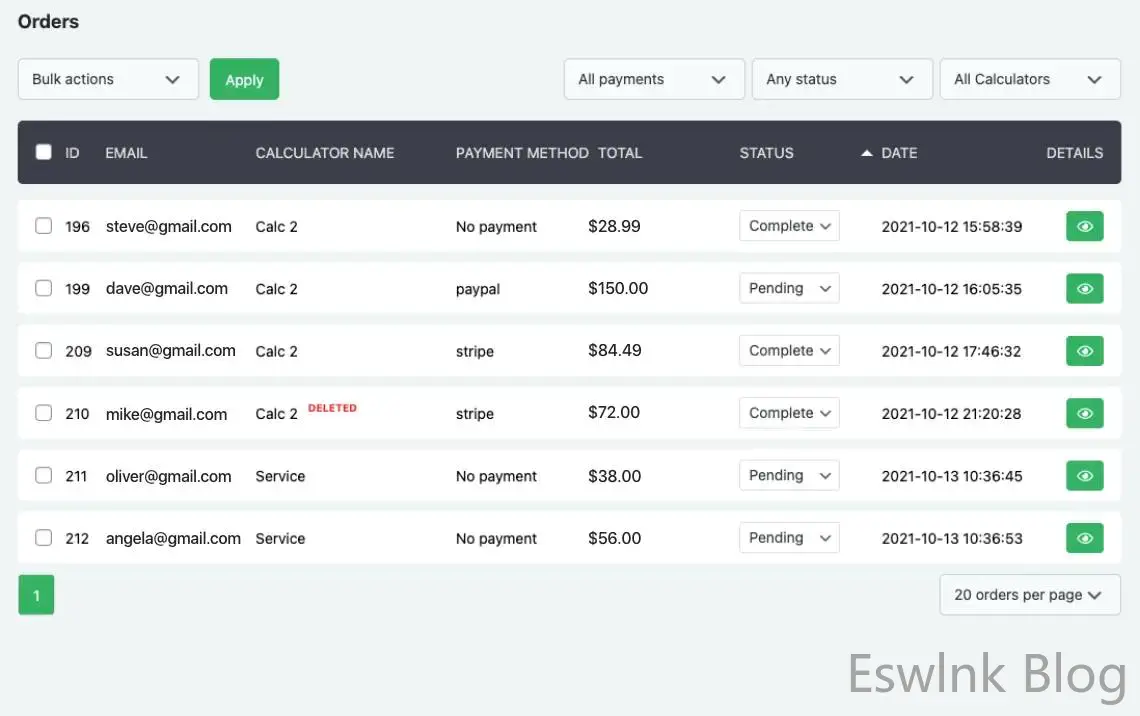Expand the All payments filter
The image size is (1140, 716).
pyautogui.click(x=654, y=79)
